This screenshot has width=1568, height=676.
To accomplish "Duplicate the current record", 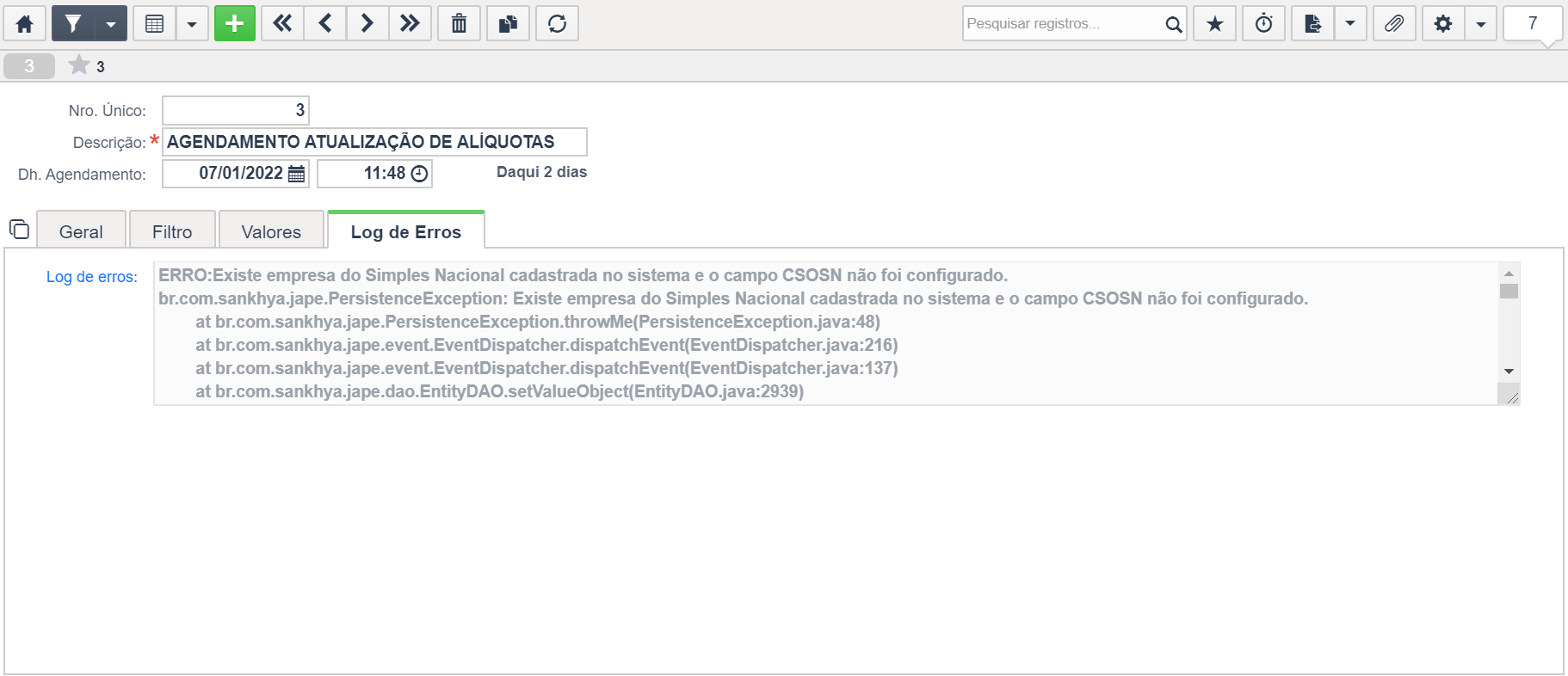I will point(509,23).
